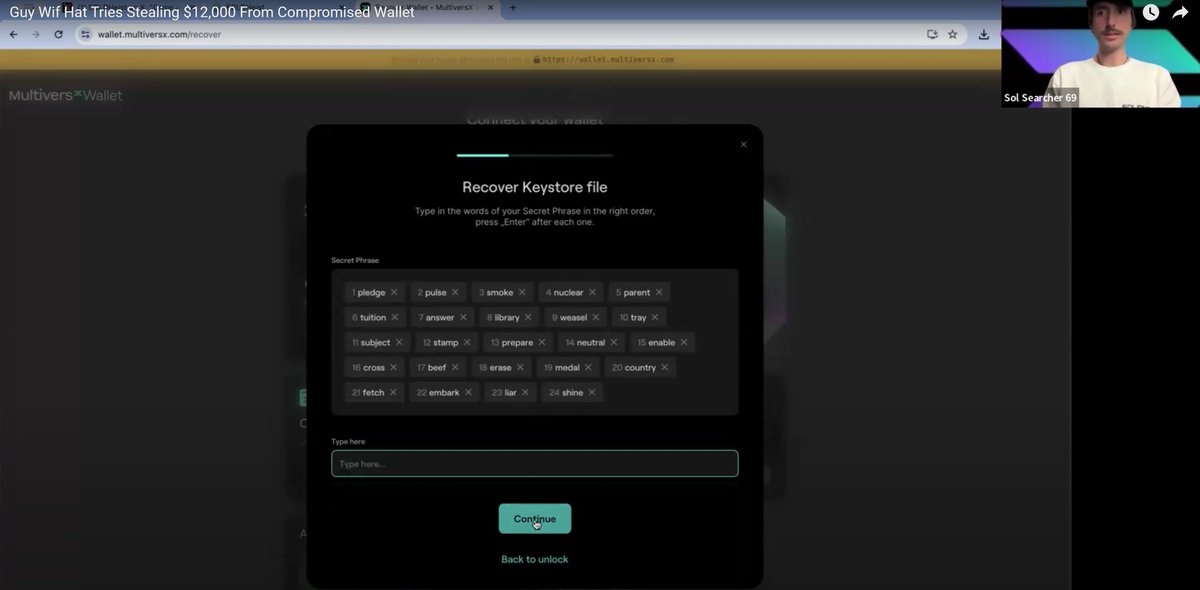This screenshot has height=590, width=1200.
Task: Close the Recover Keystore file dialog
Action: coord(743,144)
